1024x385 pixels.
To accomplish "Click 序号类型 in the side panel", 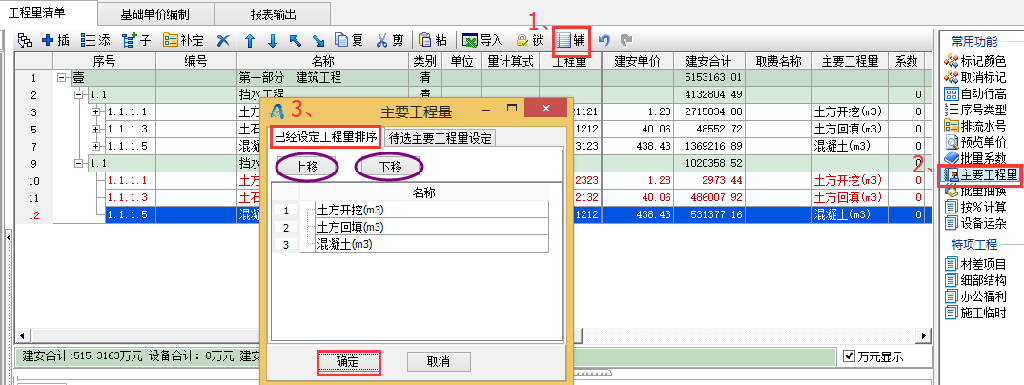I will (976, 109).
